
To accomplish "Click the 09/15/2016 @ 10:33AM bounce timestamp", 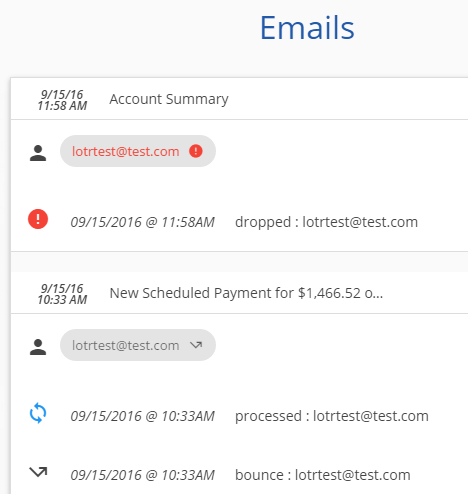I will pos(142,475).
